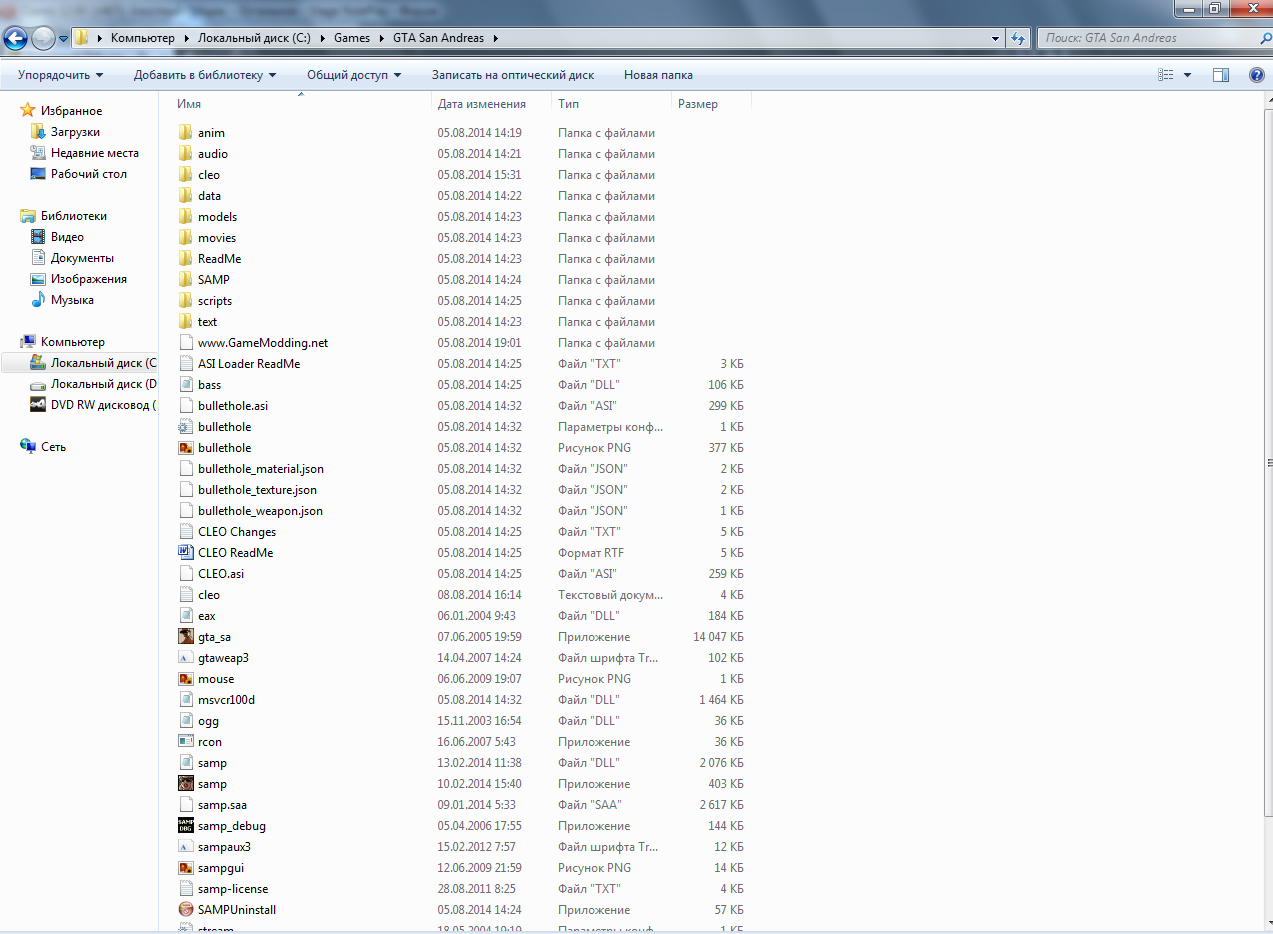Viewport: 1273px width, 934px height.
Task: Select the sampaux3 font file icon
Action: 185,847
